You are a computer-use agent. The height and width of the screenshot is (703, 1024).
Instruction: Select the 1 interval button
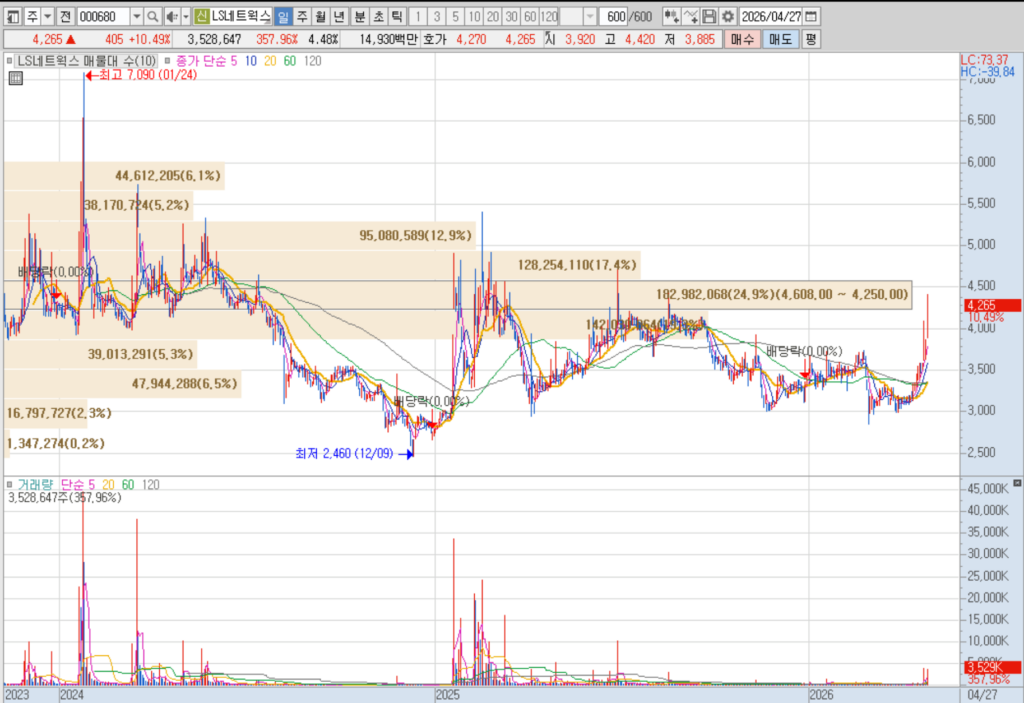pyautogui.click(x=418, y=16)
